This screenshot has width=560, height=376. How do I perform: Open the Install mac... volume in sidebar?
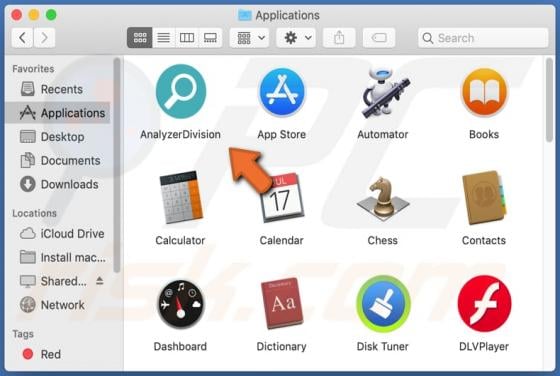[x=58, y=257]
